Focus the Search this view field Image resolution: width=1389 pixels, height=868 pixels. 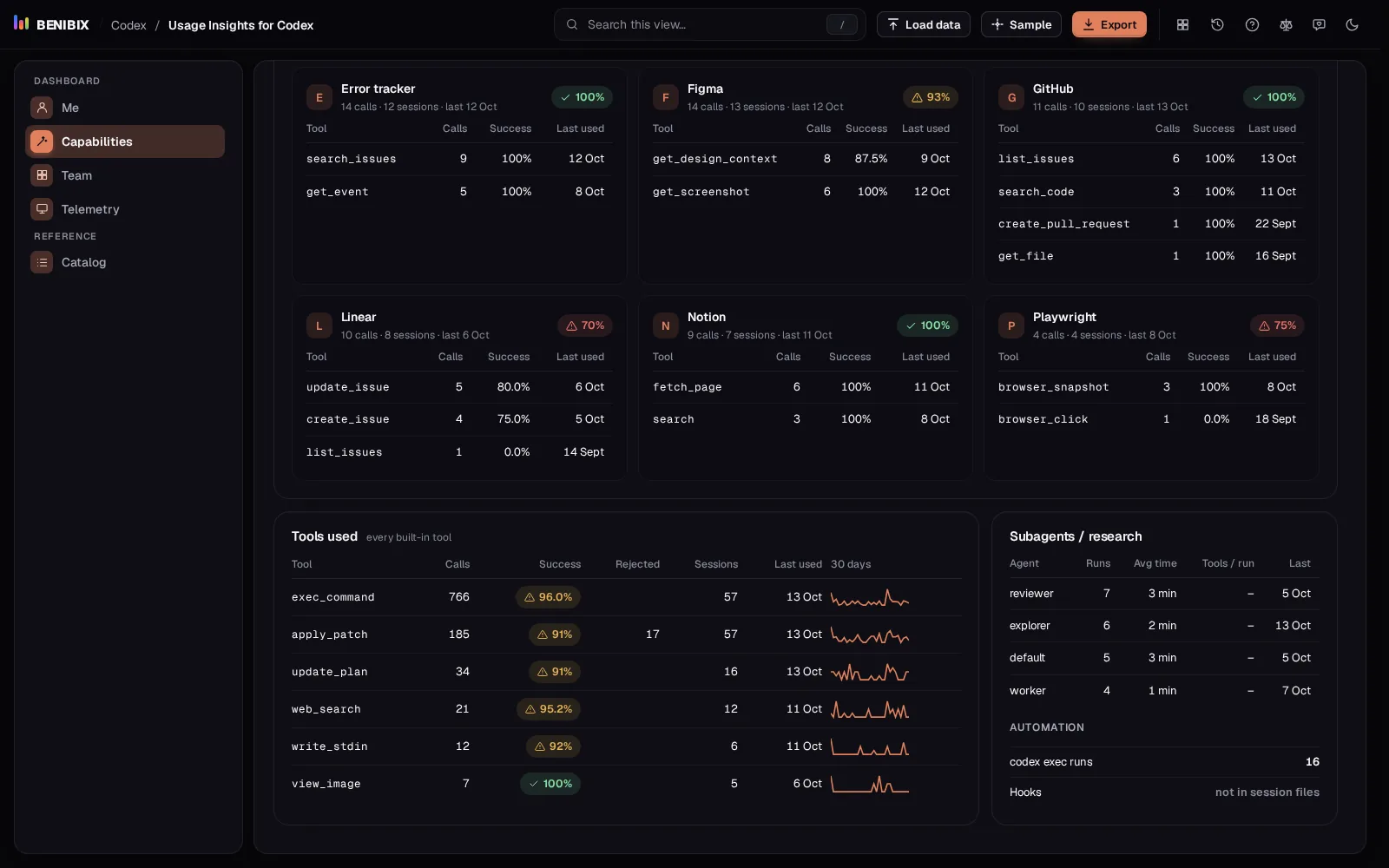coord(709,24)
